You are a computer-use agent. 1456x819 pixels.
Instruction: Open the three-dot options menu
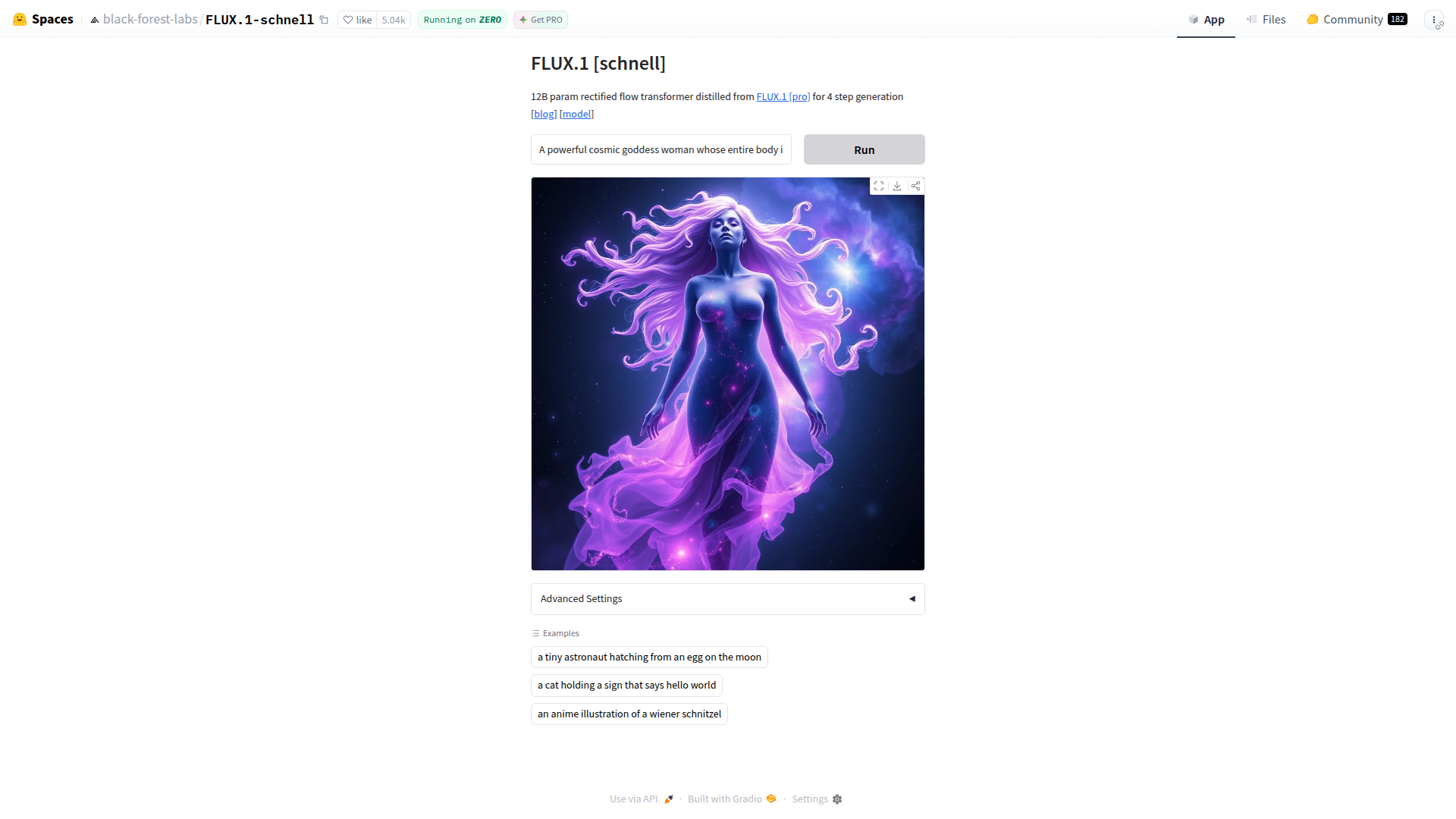tap(1434, 20)
